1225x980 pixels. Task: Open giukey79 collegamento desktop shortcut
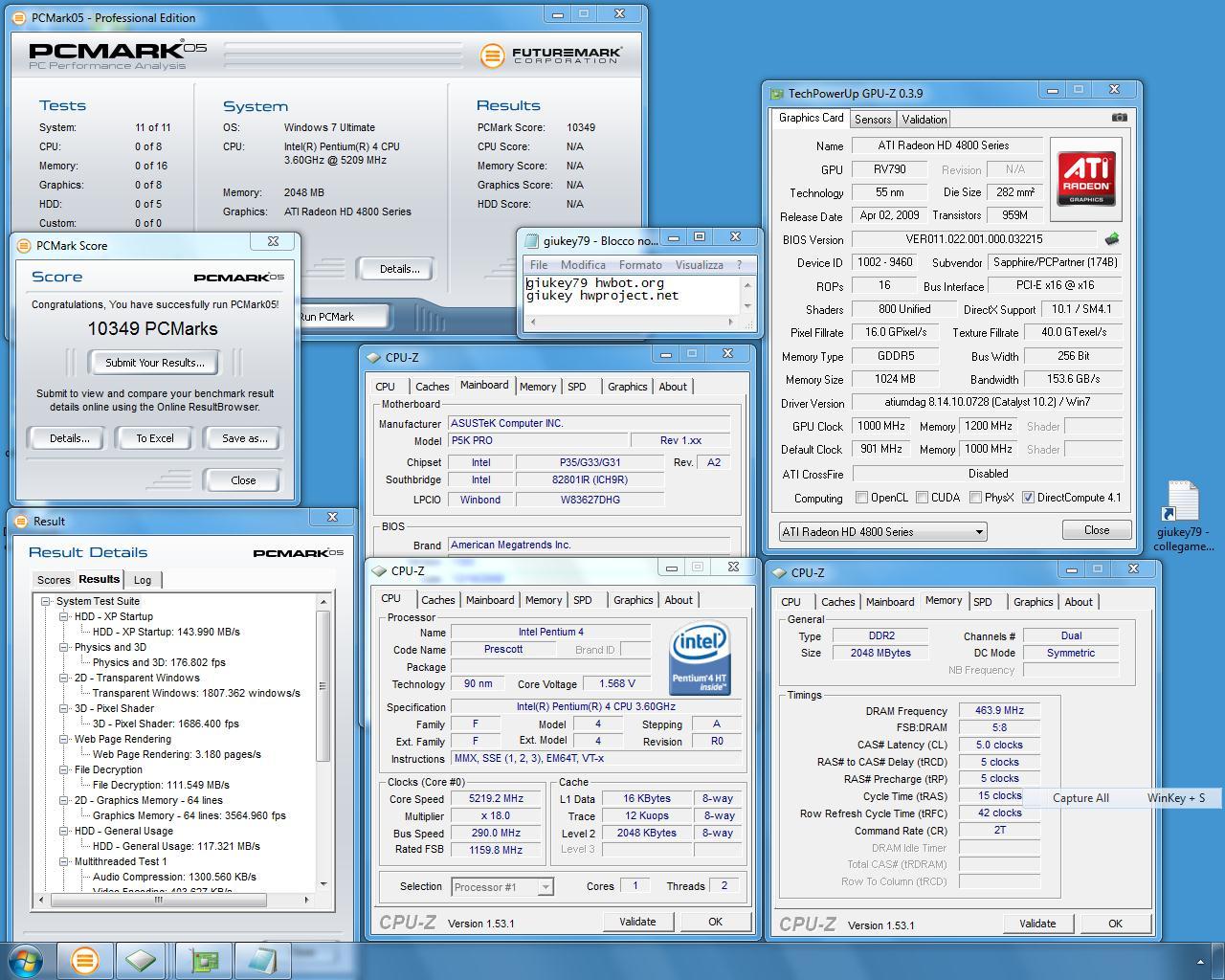pos(1182,517)
